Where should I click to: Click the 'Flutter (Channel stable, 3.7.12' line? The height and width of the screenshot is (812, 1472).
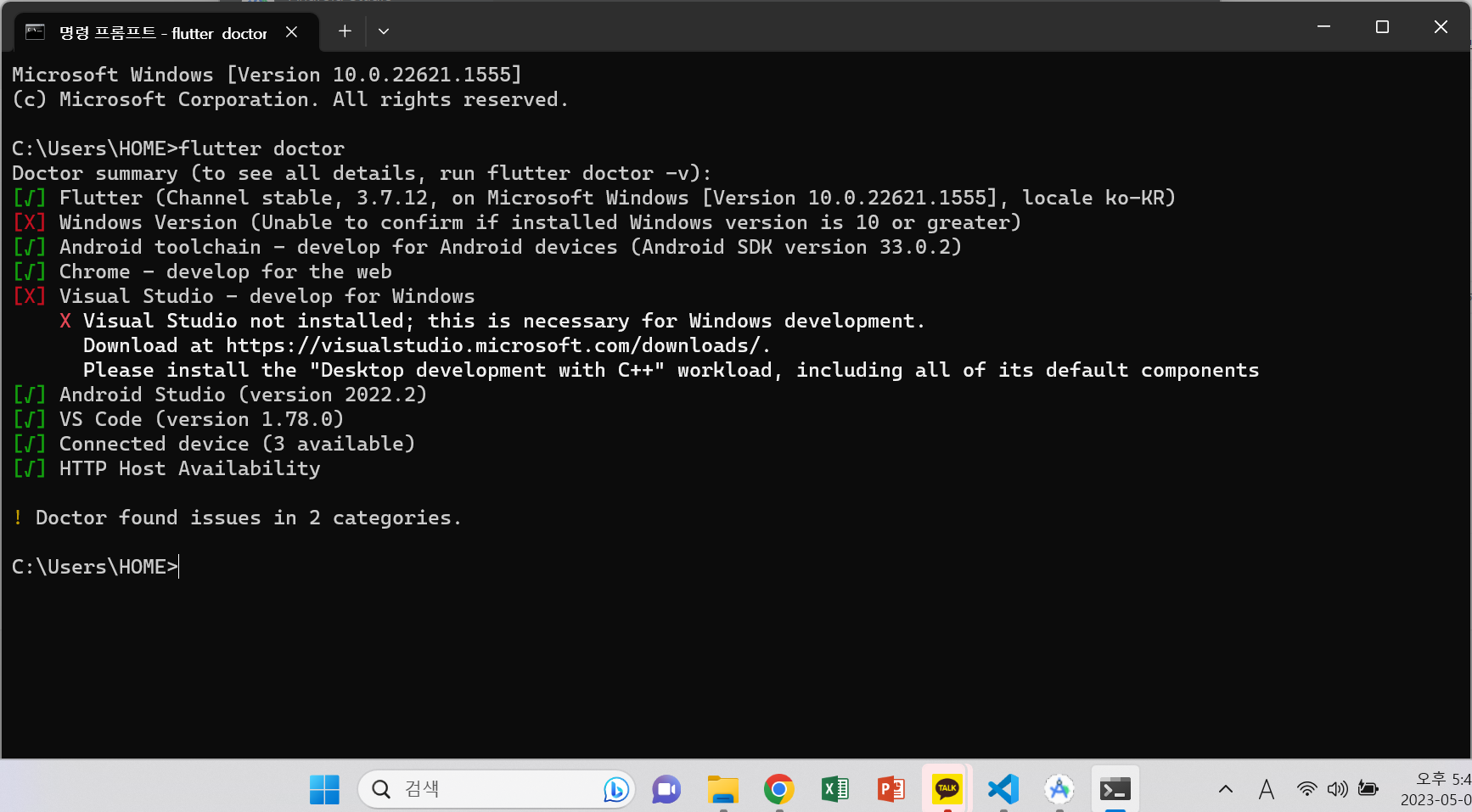pyautogui.click(x=594, y=198)
